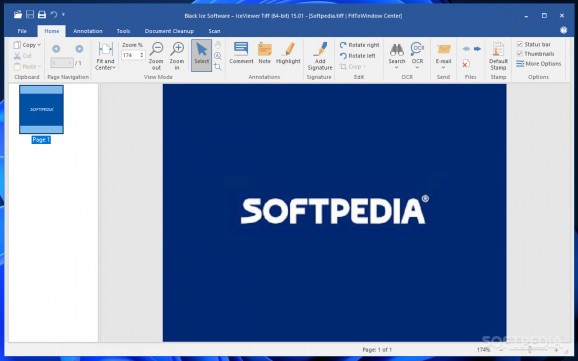Click the Add Signature icon
The height and width of the screenshot is (361, 578).
point(320,49)
